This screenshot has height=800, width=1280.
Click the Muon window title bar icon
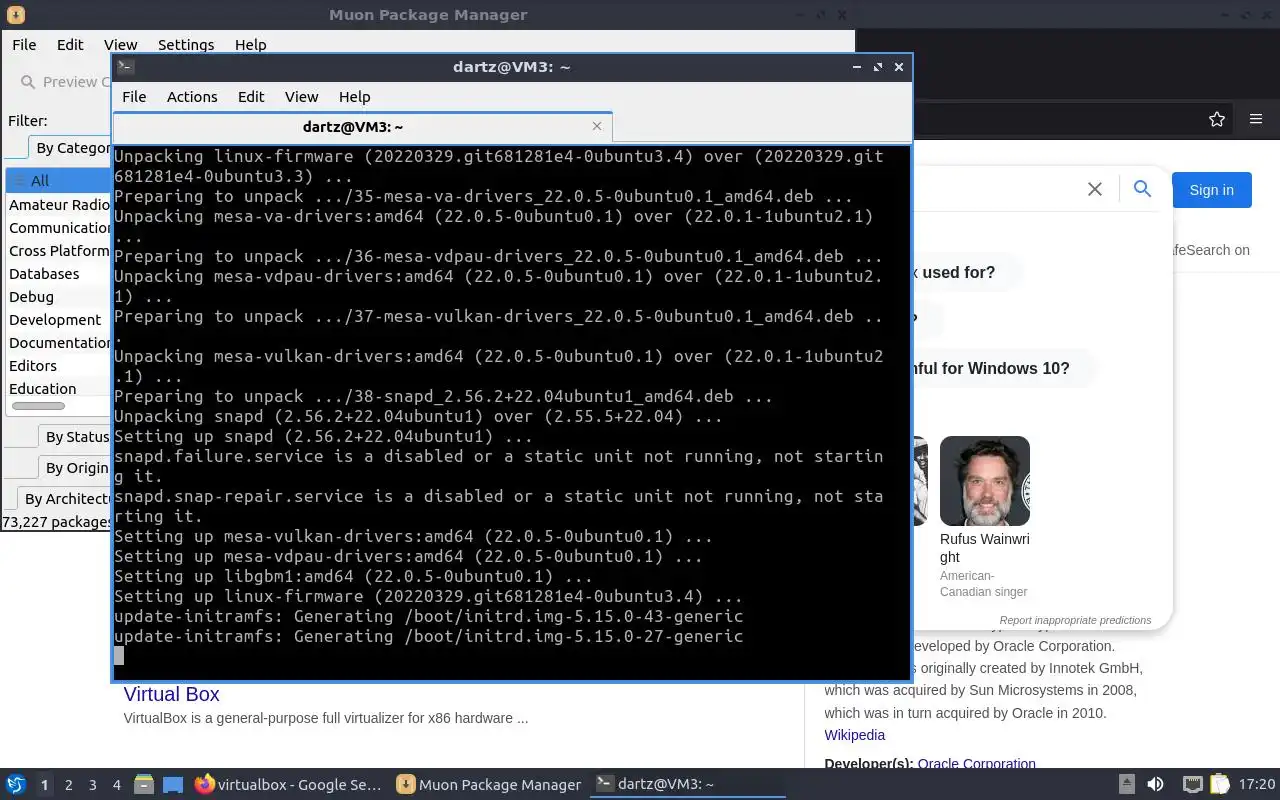(x=15, y=15)
